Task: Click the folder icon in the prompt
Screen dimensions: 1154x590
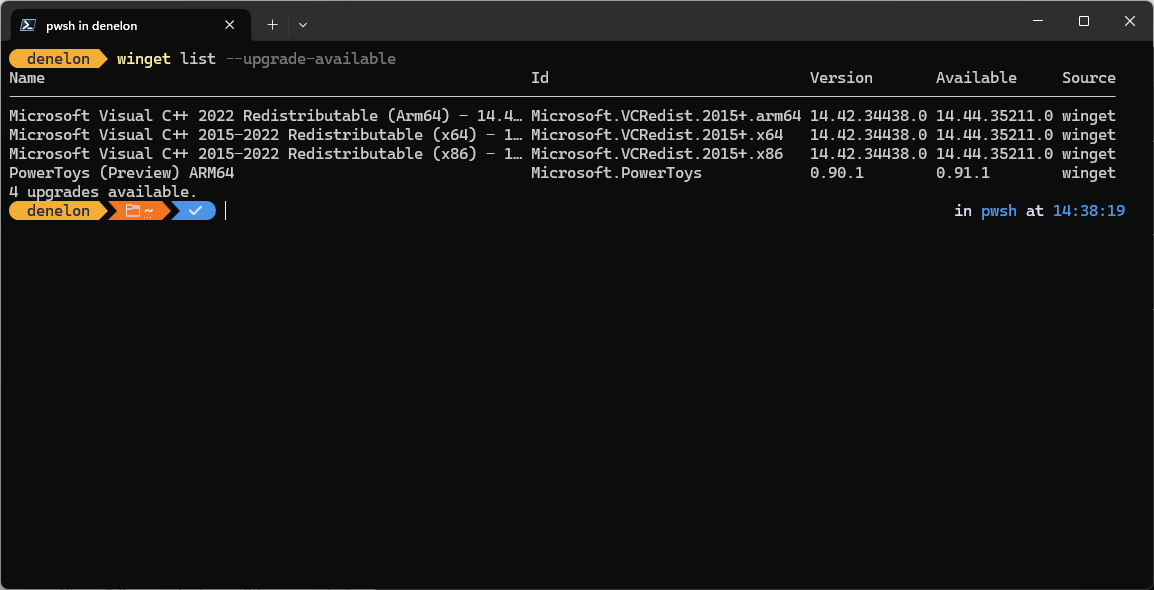Action: (132, 211)
